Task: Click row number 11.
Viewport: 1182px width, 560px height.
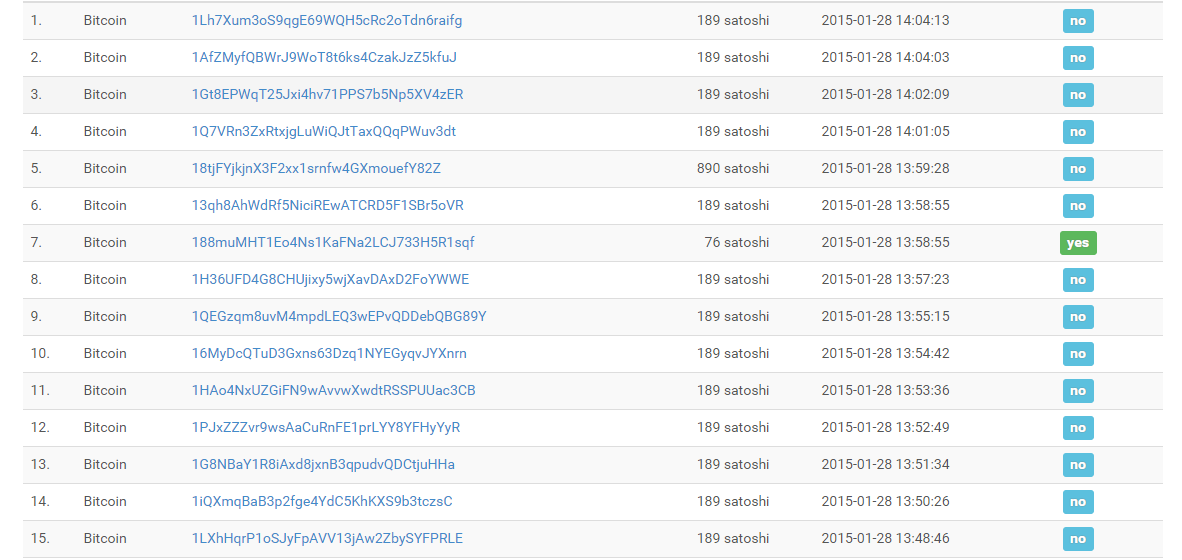Action: pos(40,390)
